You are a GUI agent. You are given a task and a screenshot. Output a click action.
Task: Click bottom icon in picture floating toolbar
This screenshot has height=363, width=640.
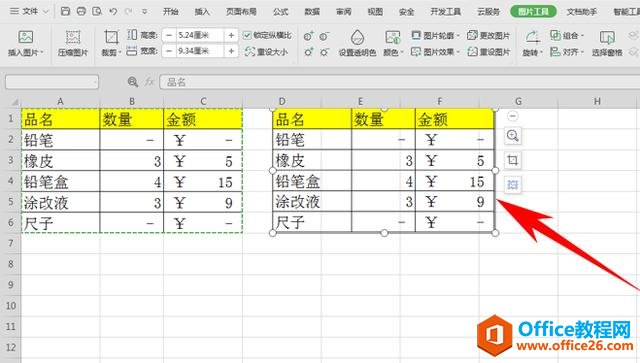513,185
